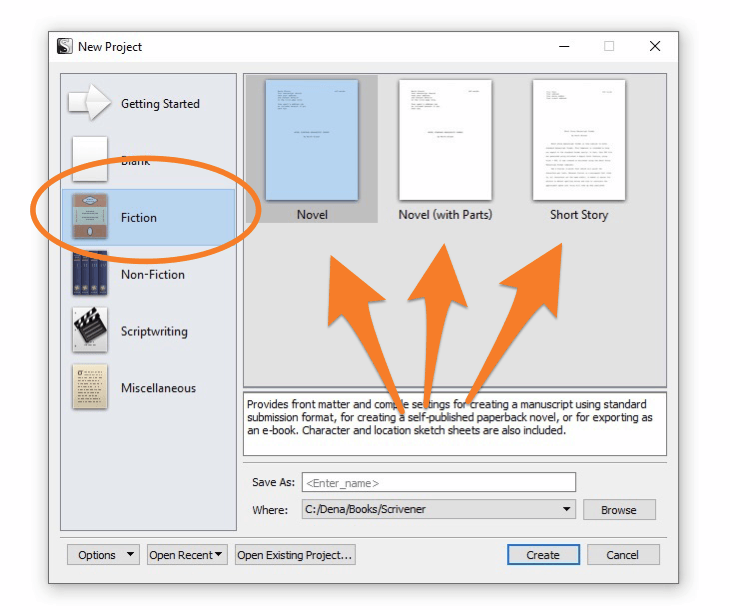Click the Scrivener logo in title bar
The height and width of the screenshot is (610, 730).
[x=65, y=46]
